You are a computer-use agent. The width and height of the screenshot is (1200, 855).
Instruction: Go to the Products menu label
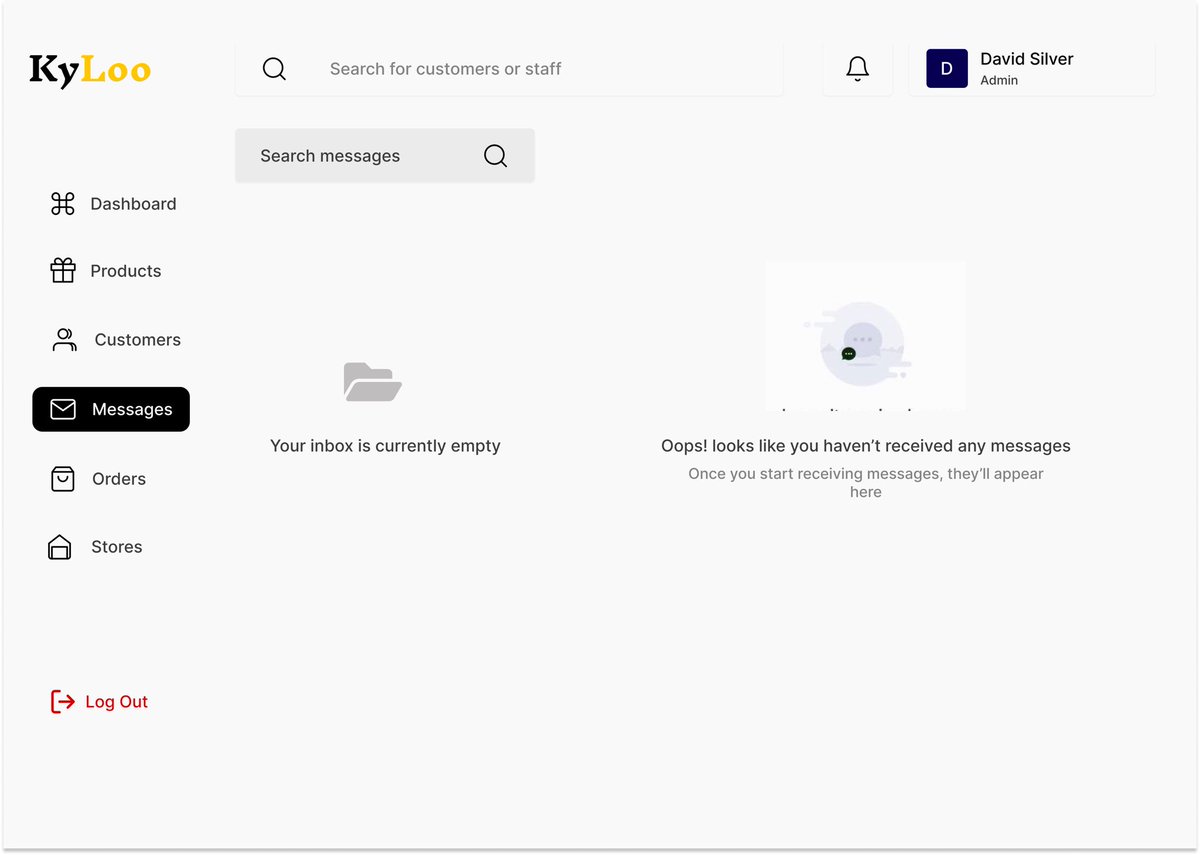pos(126,271)
